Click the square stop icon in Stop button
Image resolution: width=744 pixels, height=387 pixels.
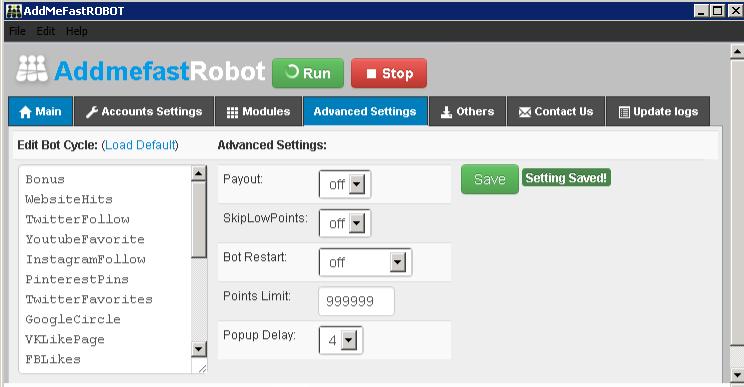(372, 74)
